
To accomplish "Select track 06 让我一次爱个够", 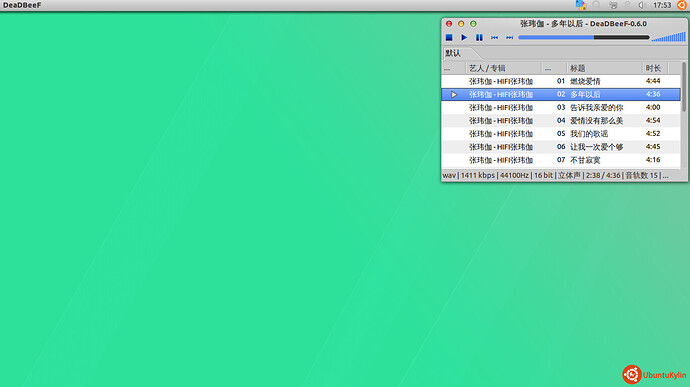I will coord(561,147).
